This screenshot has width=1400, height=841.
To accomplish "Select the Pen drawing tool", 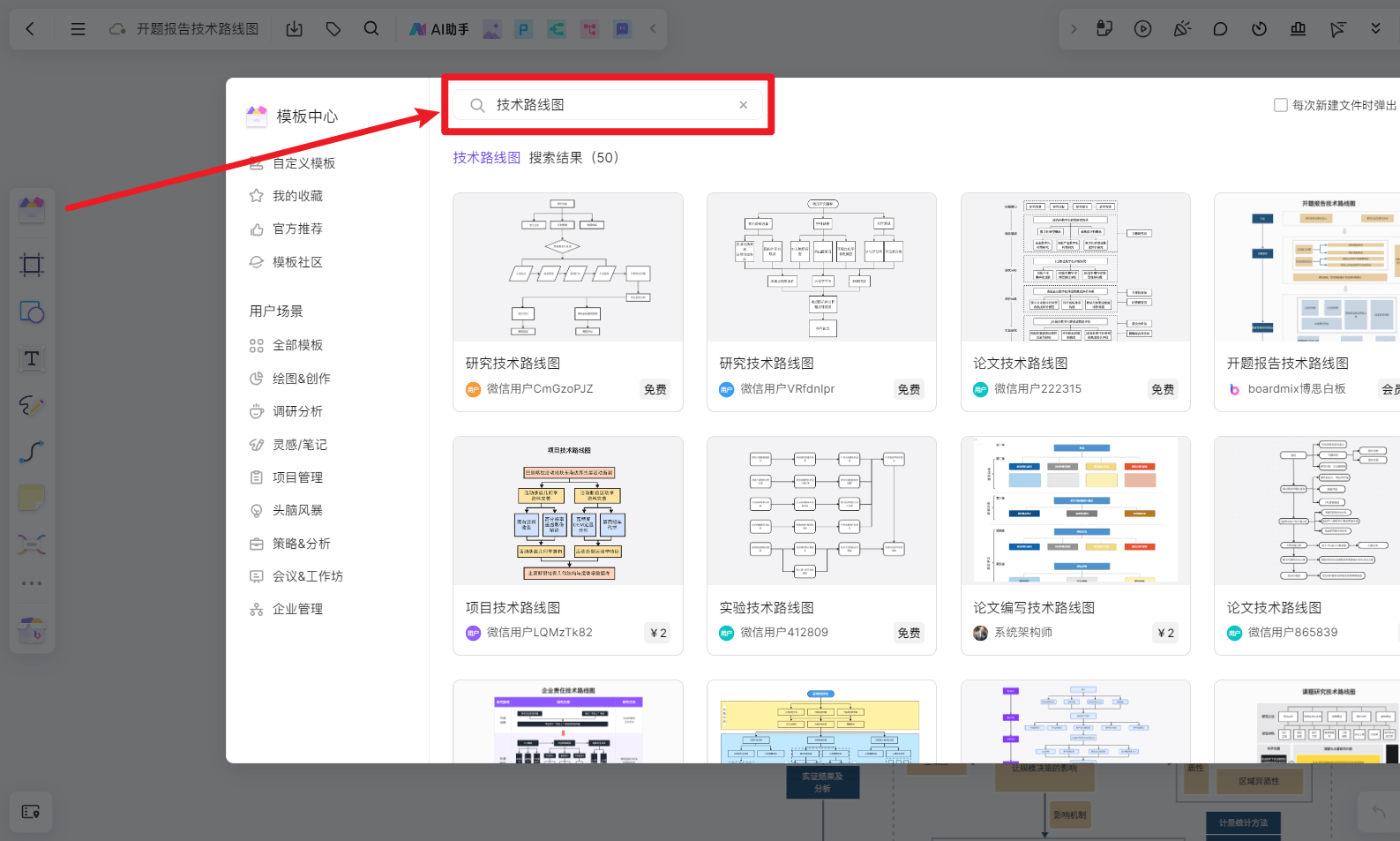I will coord(32,406).
